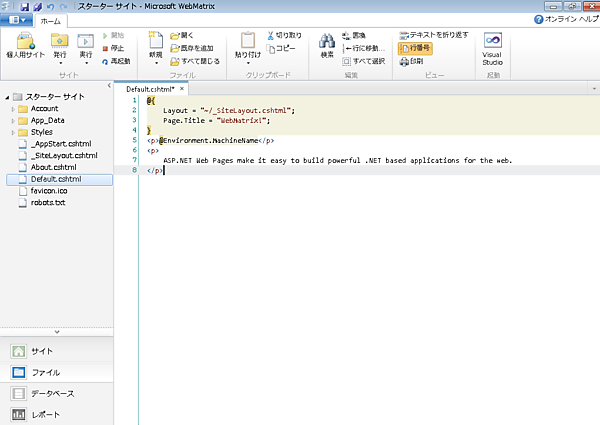Toggle テキストを折り返す (word wrap)
This screenshot has height=425, width=600.
tap(435, 34)
